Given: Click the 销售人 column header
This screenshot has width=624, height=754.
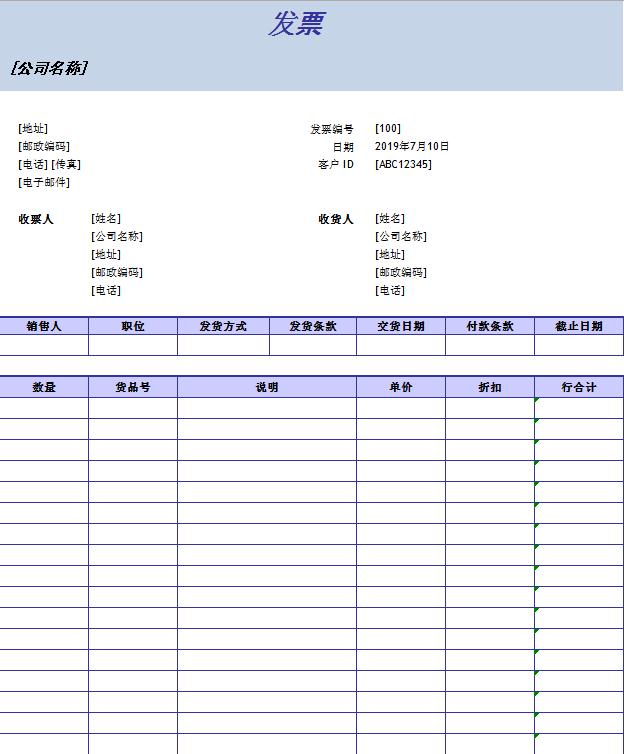Looking at the screenshot, I should [x=44, y=326].
